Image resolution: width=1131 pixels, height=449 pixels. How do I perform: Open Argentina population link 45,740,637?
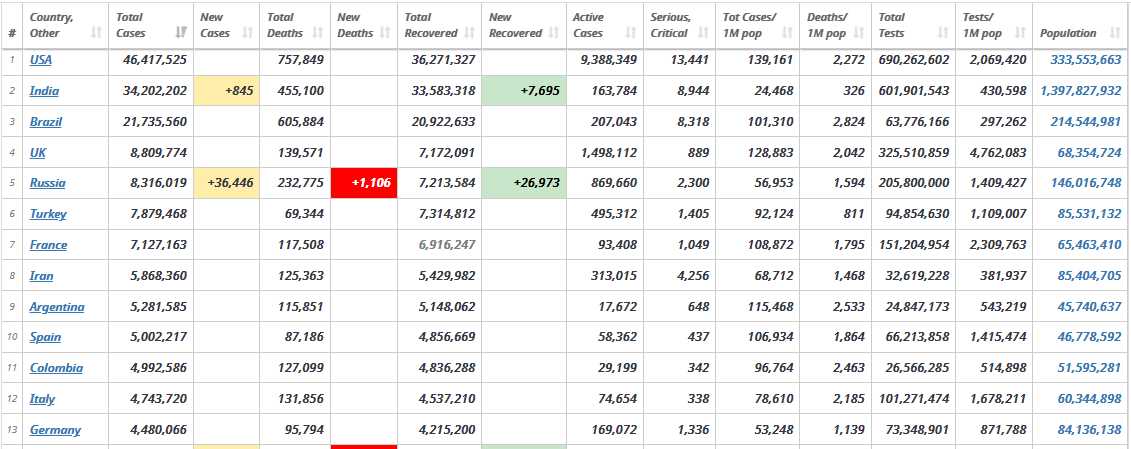[x=1089, y=307]
